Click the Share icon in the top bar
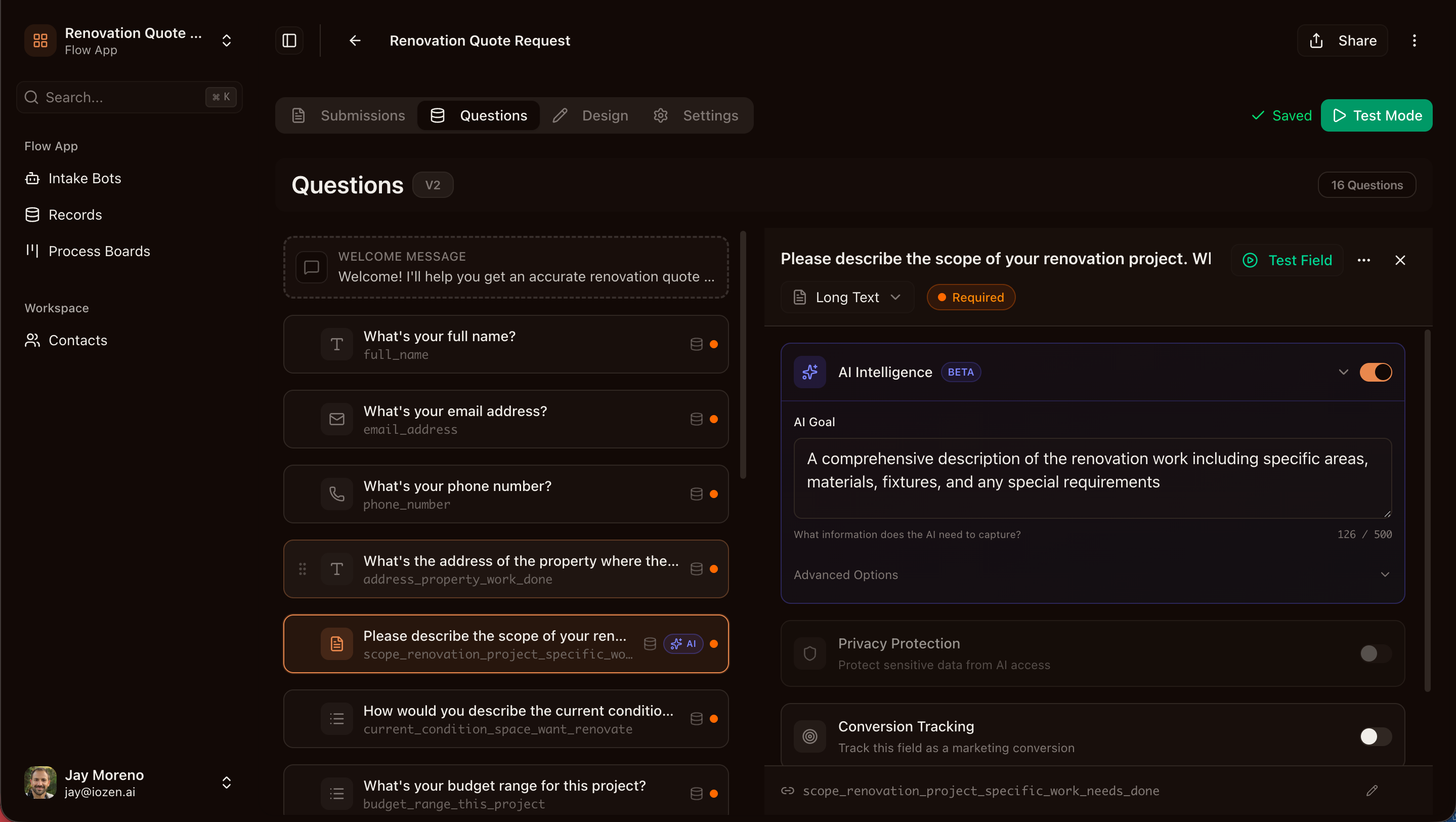This screenshot has width=1456, height=822. tap(1316, 40)
